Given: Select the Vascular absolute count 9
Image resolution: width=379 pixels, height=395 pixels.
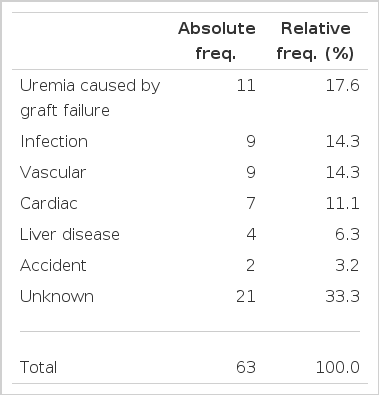Looking at the screenshot, I should coord(251,172).
